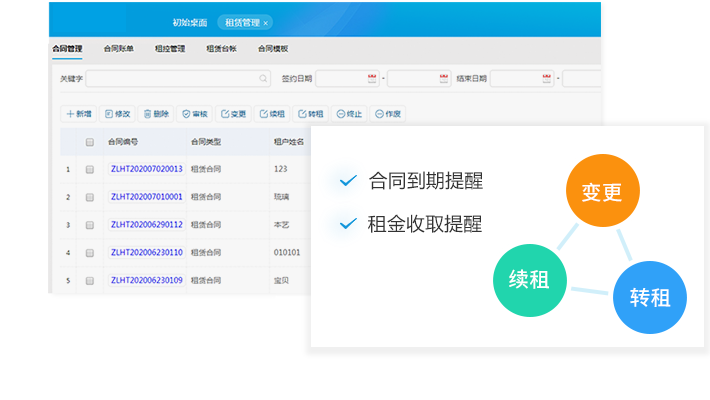Click into the 关键字 keyword search field
Screen dimensions: 710x400
[x=170, y=78]
